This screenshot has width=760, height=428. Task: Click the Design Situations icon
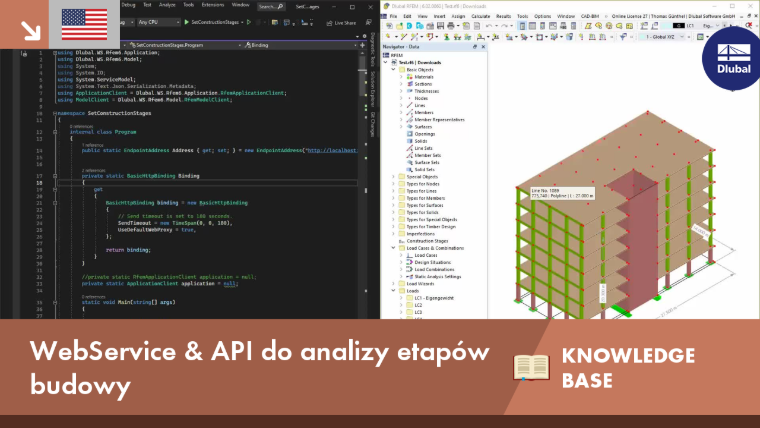[x=410, y=262]
